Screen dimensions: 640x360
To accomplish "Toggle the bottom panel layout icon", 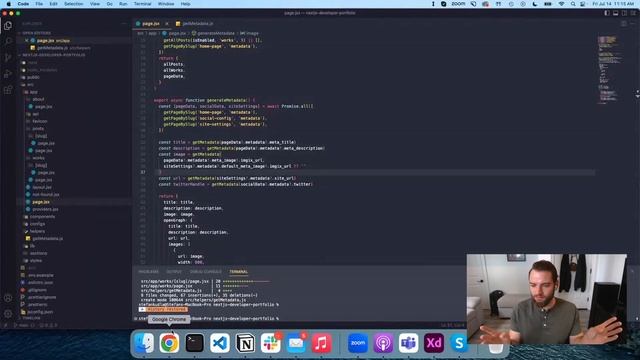I will pos(616,13).
